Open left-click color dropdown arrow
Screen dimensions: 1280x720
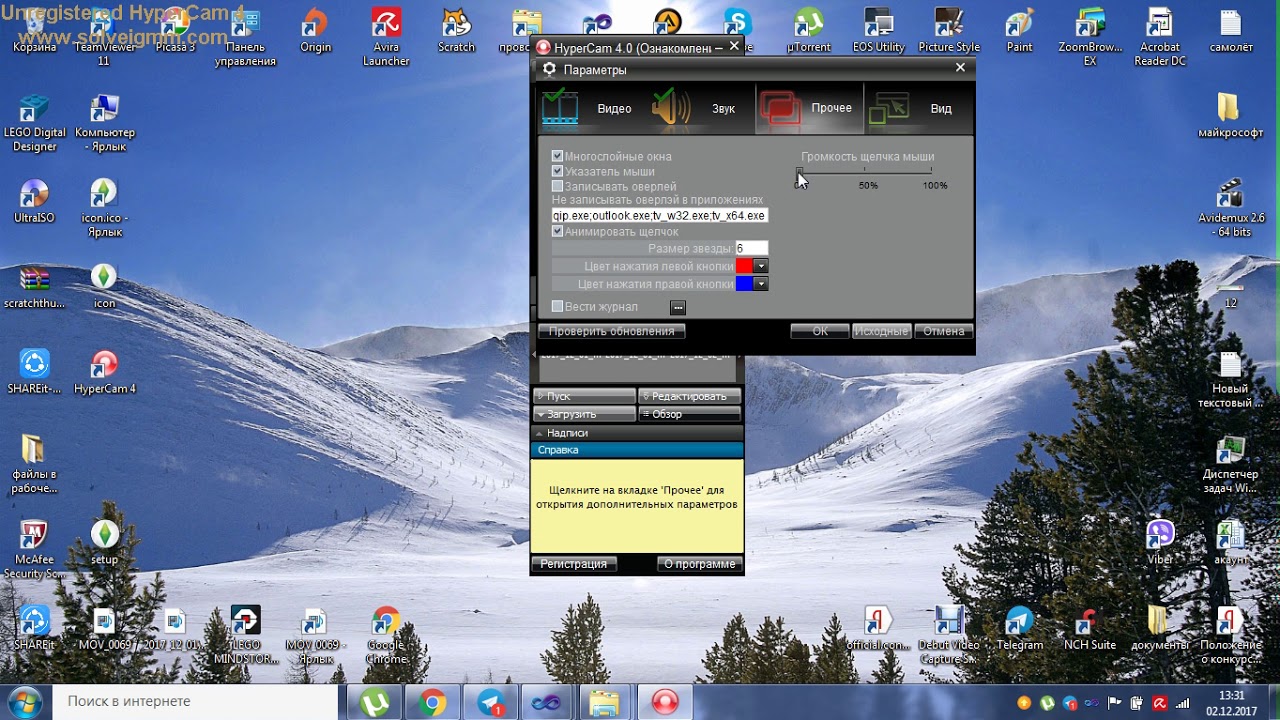[x=761, y=266]
